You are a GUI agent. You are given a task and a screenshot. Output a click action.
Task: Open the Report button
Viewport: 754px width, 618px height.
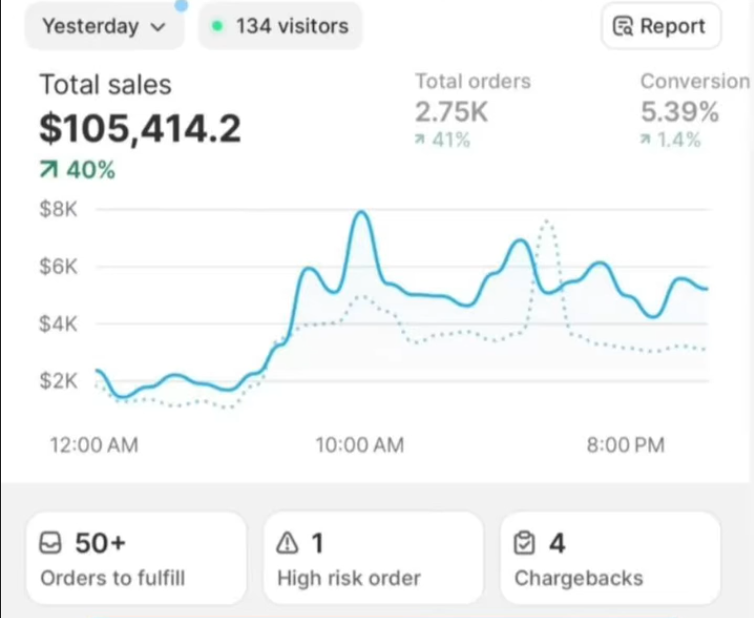[x=660, y=26]
